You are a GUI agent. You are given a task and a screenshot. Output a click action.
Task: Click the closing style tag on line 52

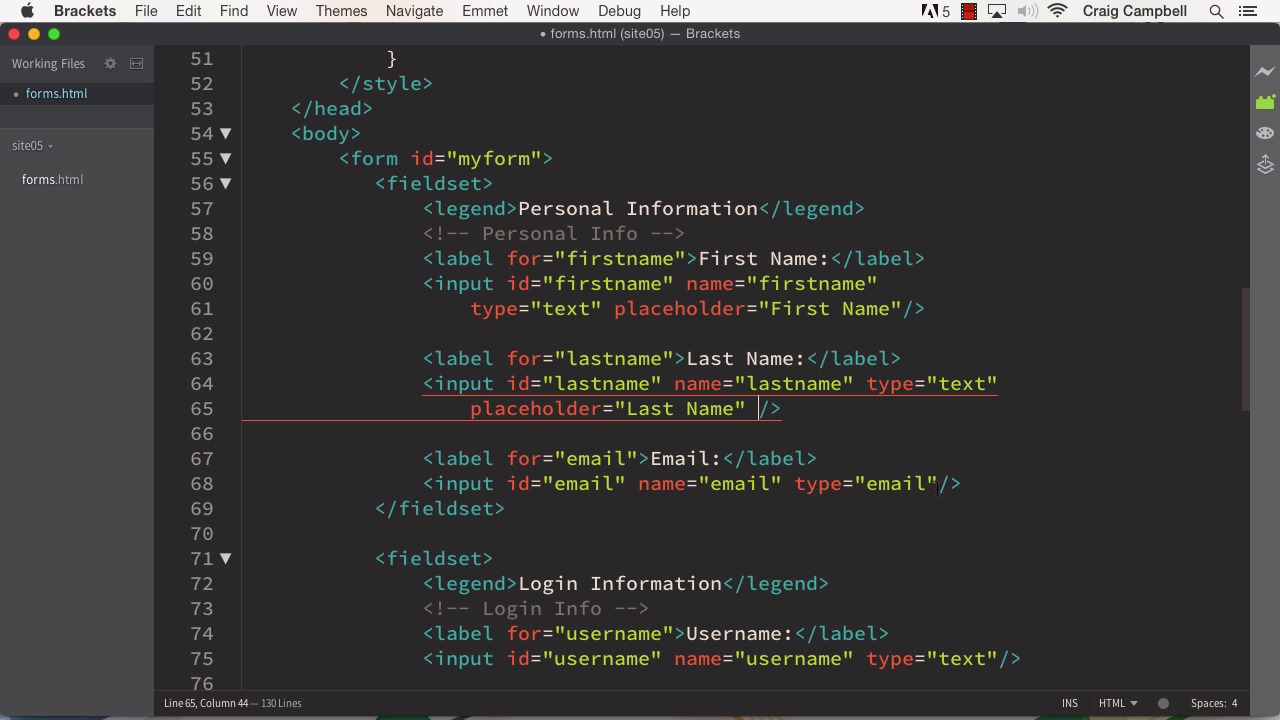pyautogui.click(x=386, y=84)
